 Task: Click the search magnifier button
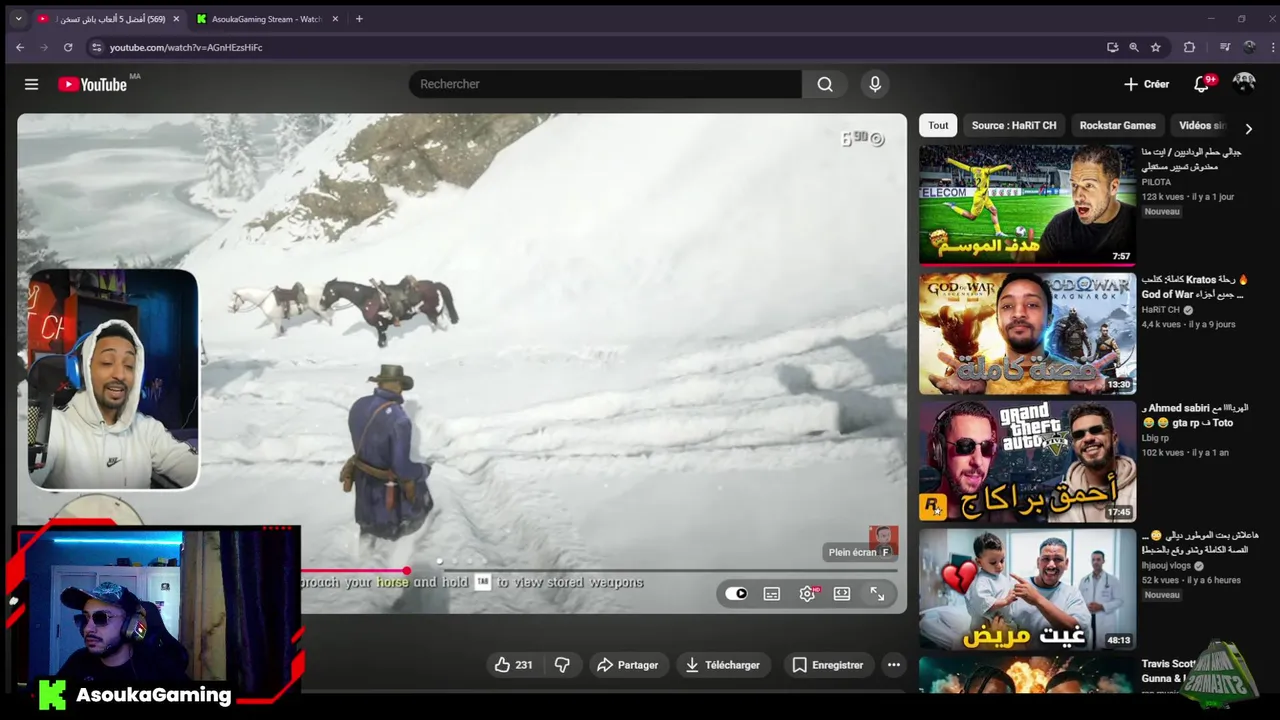pos(825,84)
